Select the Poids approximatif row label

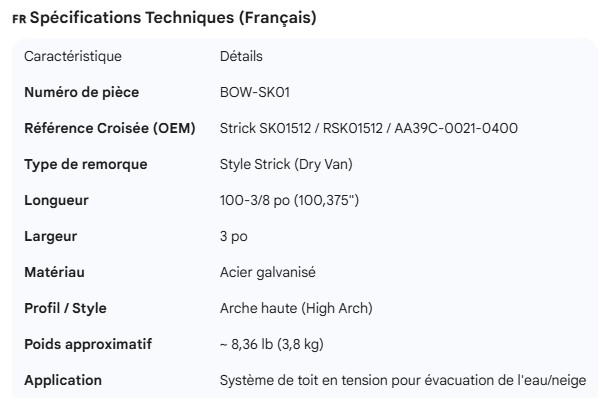click(88, 344)
